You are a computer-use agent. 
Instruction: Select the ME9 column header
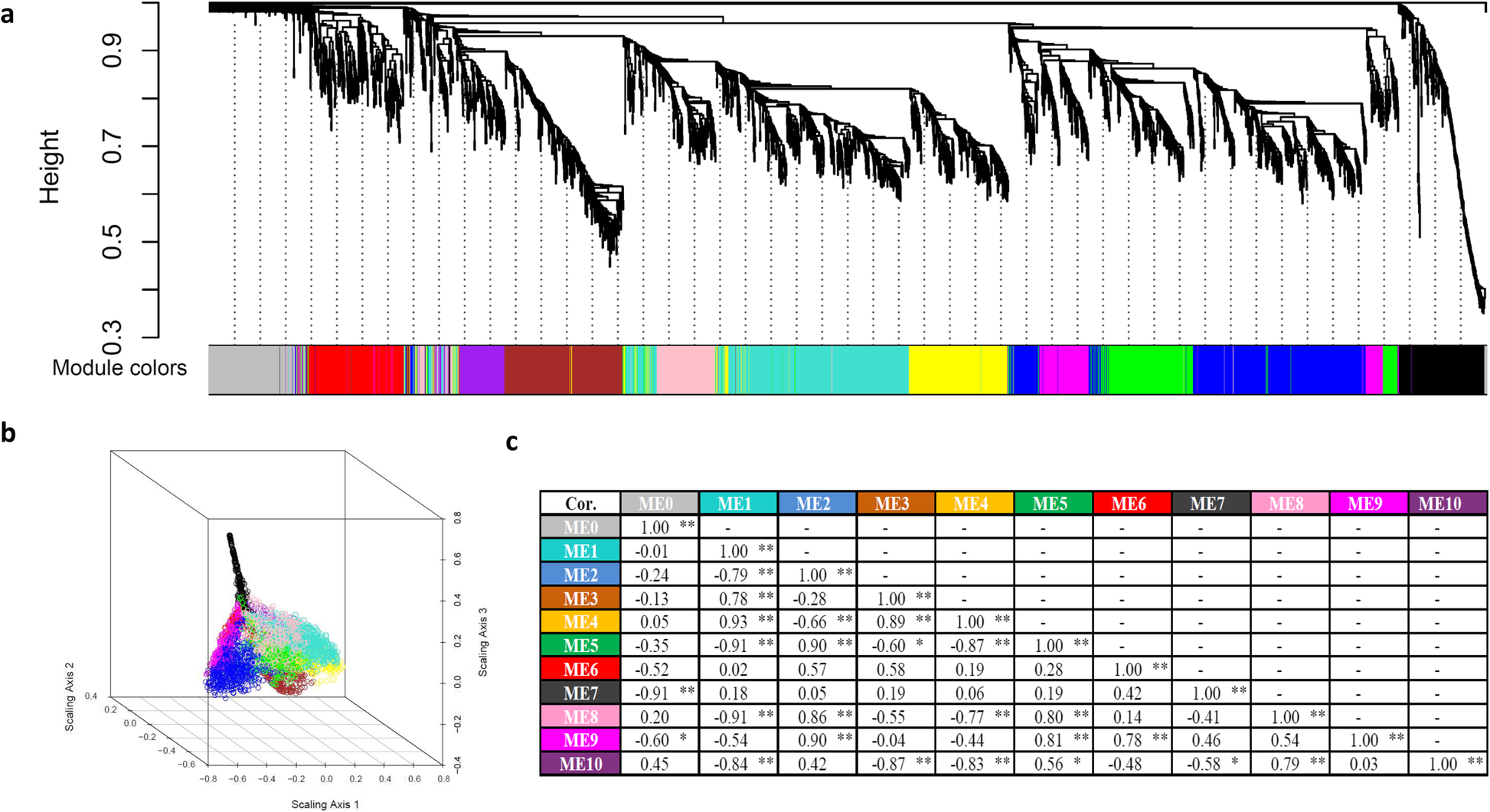[1369, 503]
